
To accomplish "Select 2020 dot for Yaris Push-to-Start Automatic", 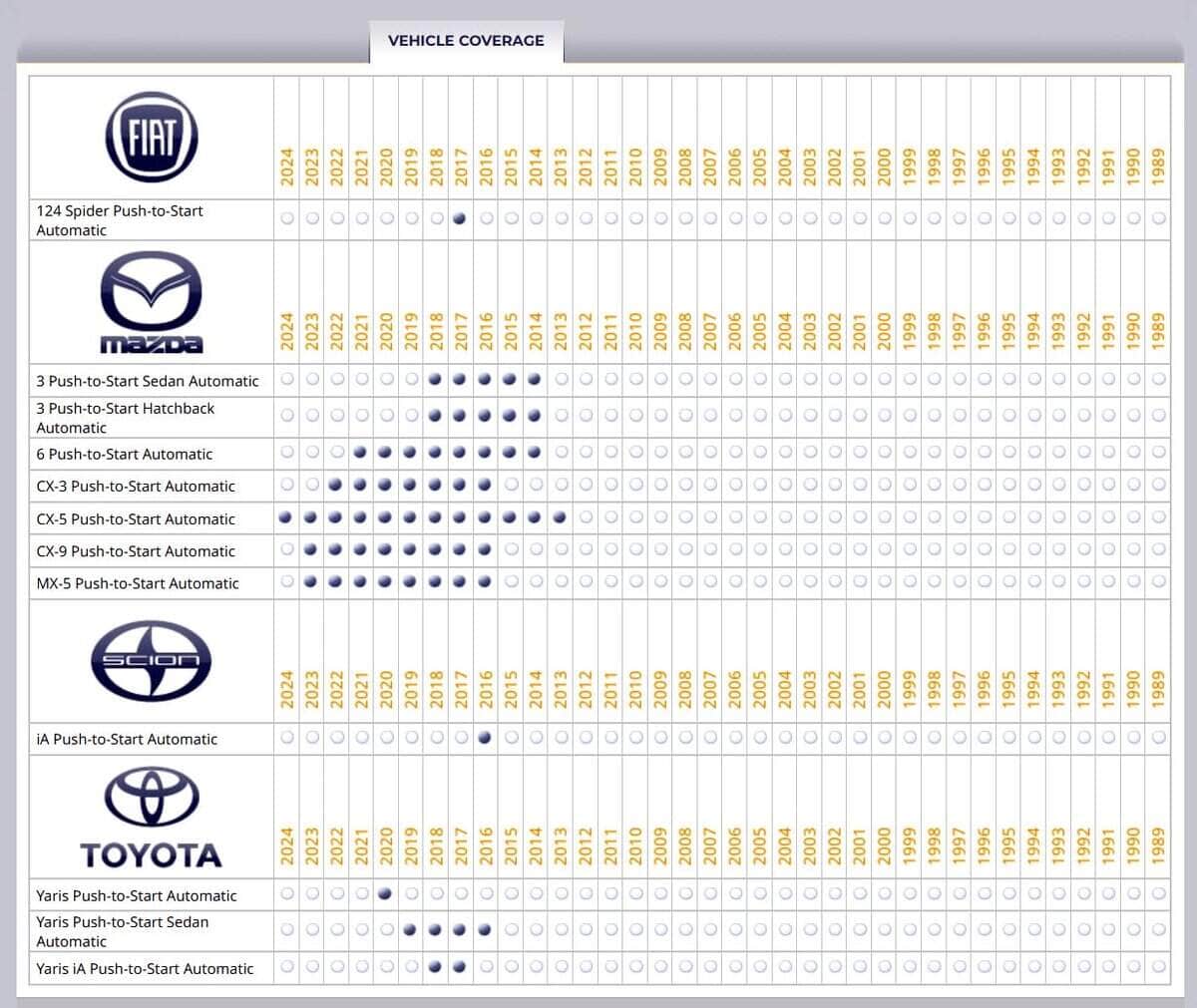I will pyautogui.click(x=385, y=894).
